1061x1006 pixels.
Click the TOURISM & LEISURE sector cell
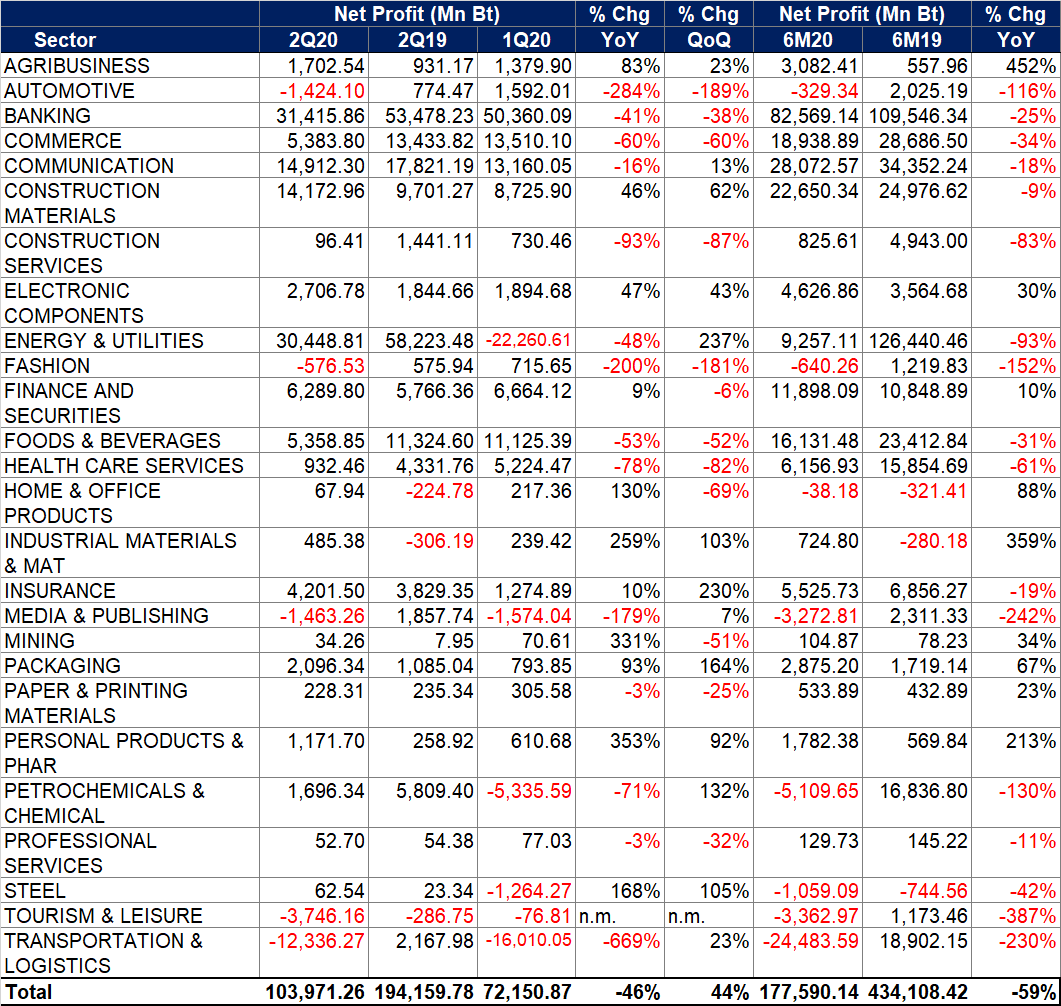[104, 916]
